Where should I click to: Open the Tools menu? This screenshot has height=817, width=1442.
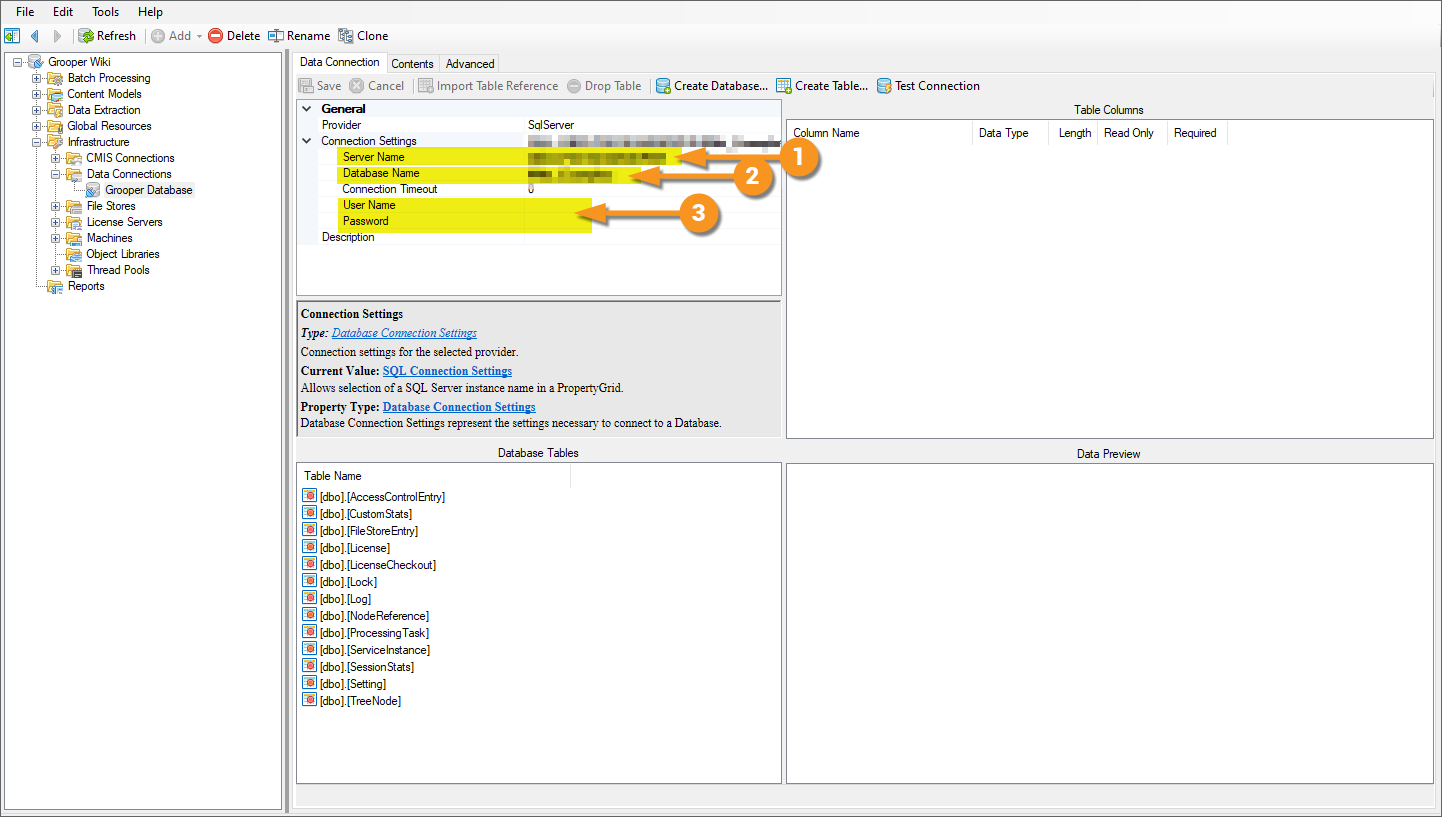coord(105,12)
